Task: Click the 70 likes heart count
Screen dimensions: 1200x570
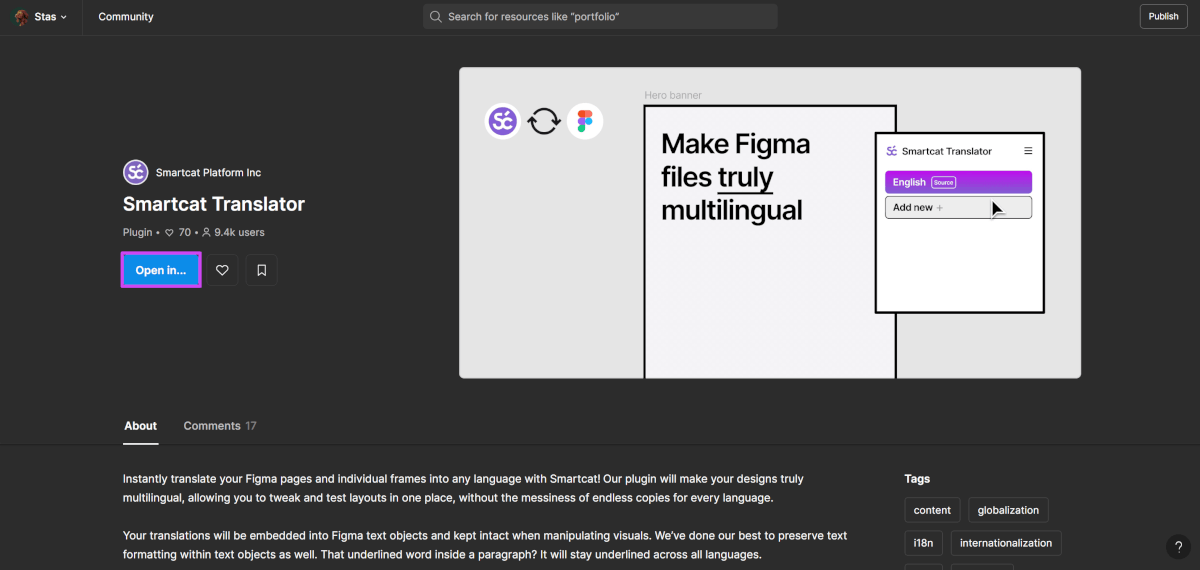Action: [x=178, y=232]
